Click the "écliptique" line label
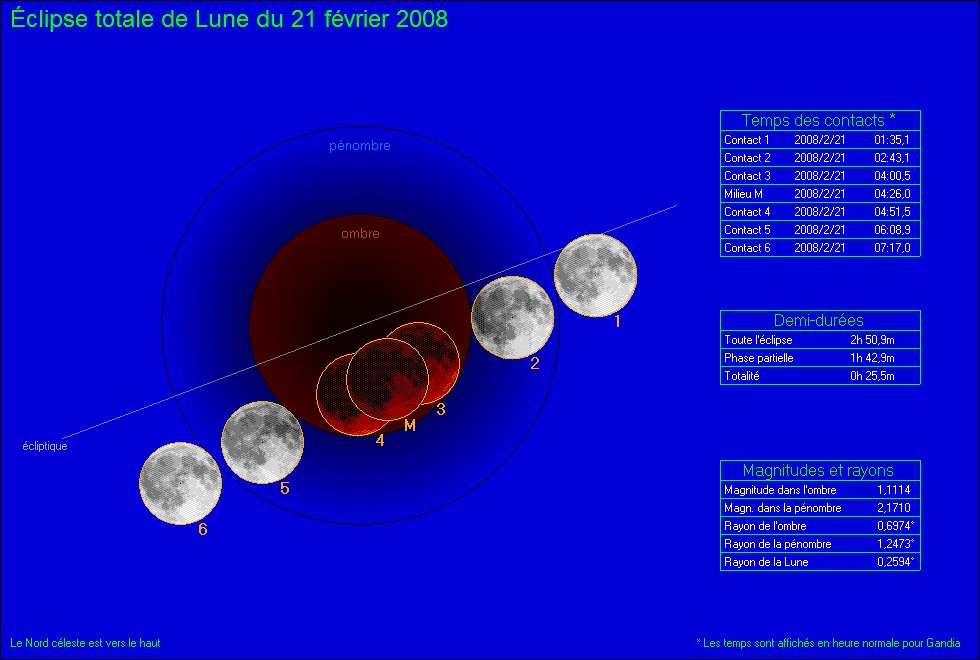980x660 pixels. [x=45, y=446]
